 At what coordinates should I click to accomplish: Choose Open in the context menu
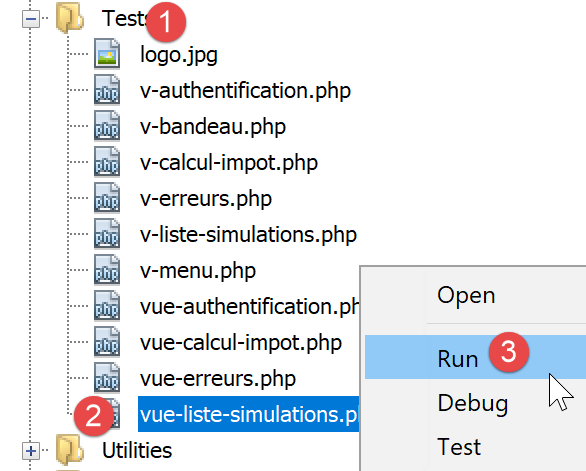(x=466, y=295)
